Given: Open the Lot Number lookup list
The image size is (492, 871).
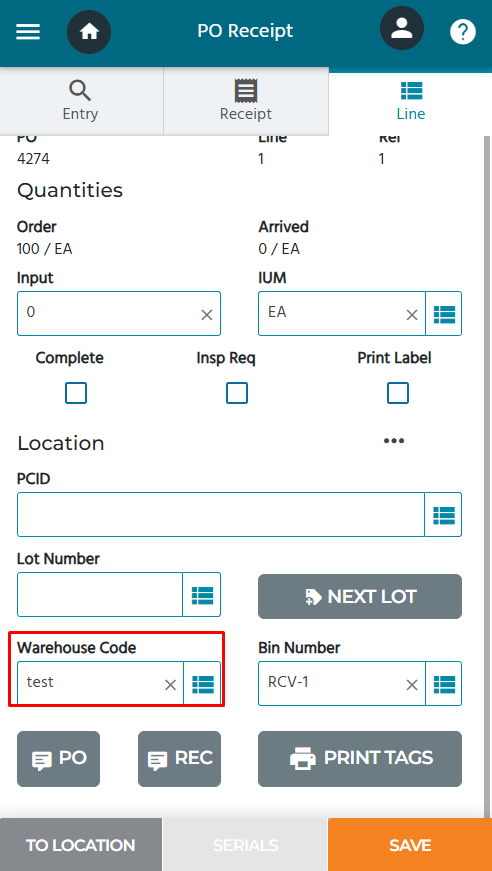Looking at the screenshot, I should (202, 595).
